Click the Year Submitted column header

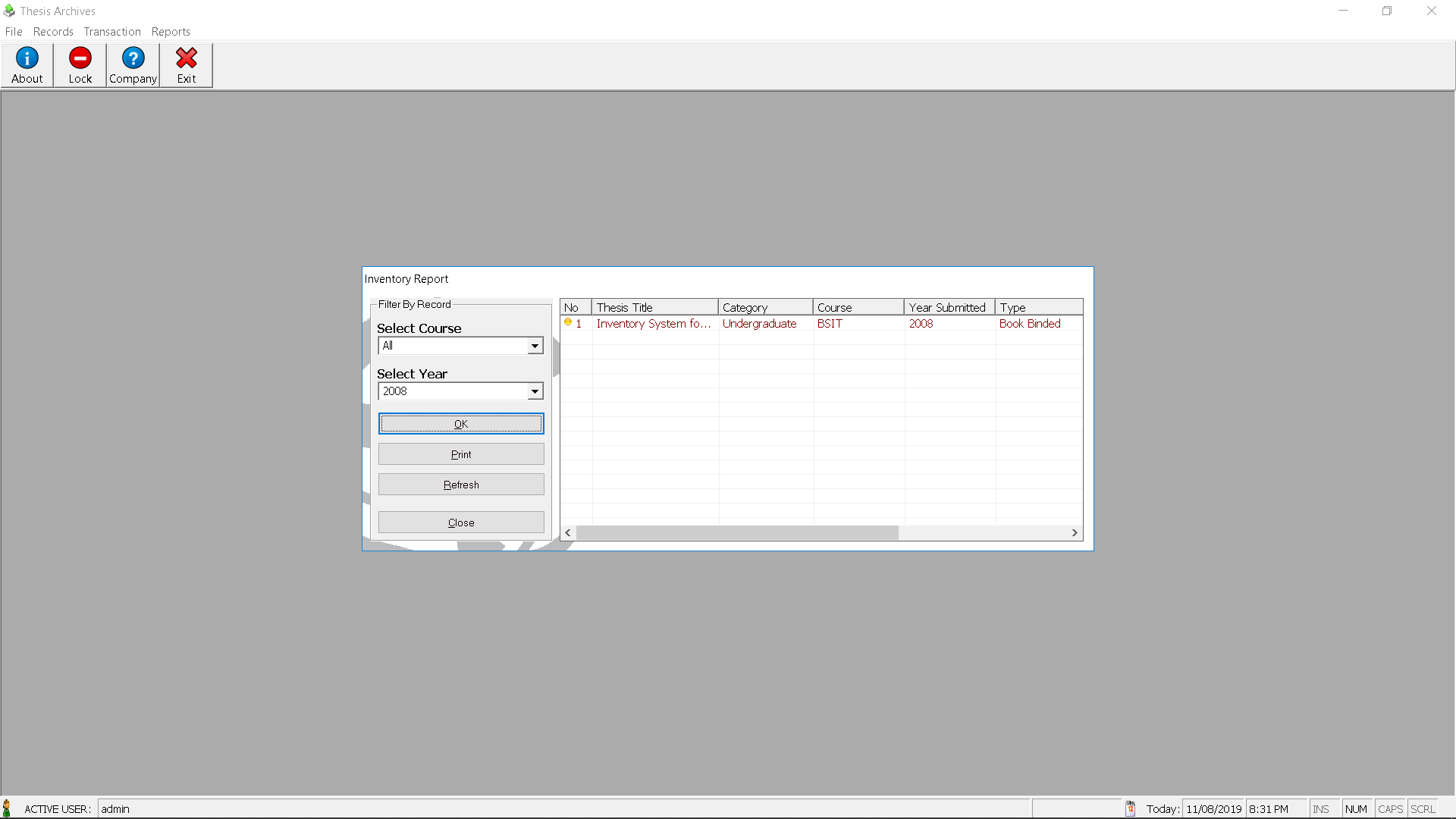(950, 307)
